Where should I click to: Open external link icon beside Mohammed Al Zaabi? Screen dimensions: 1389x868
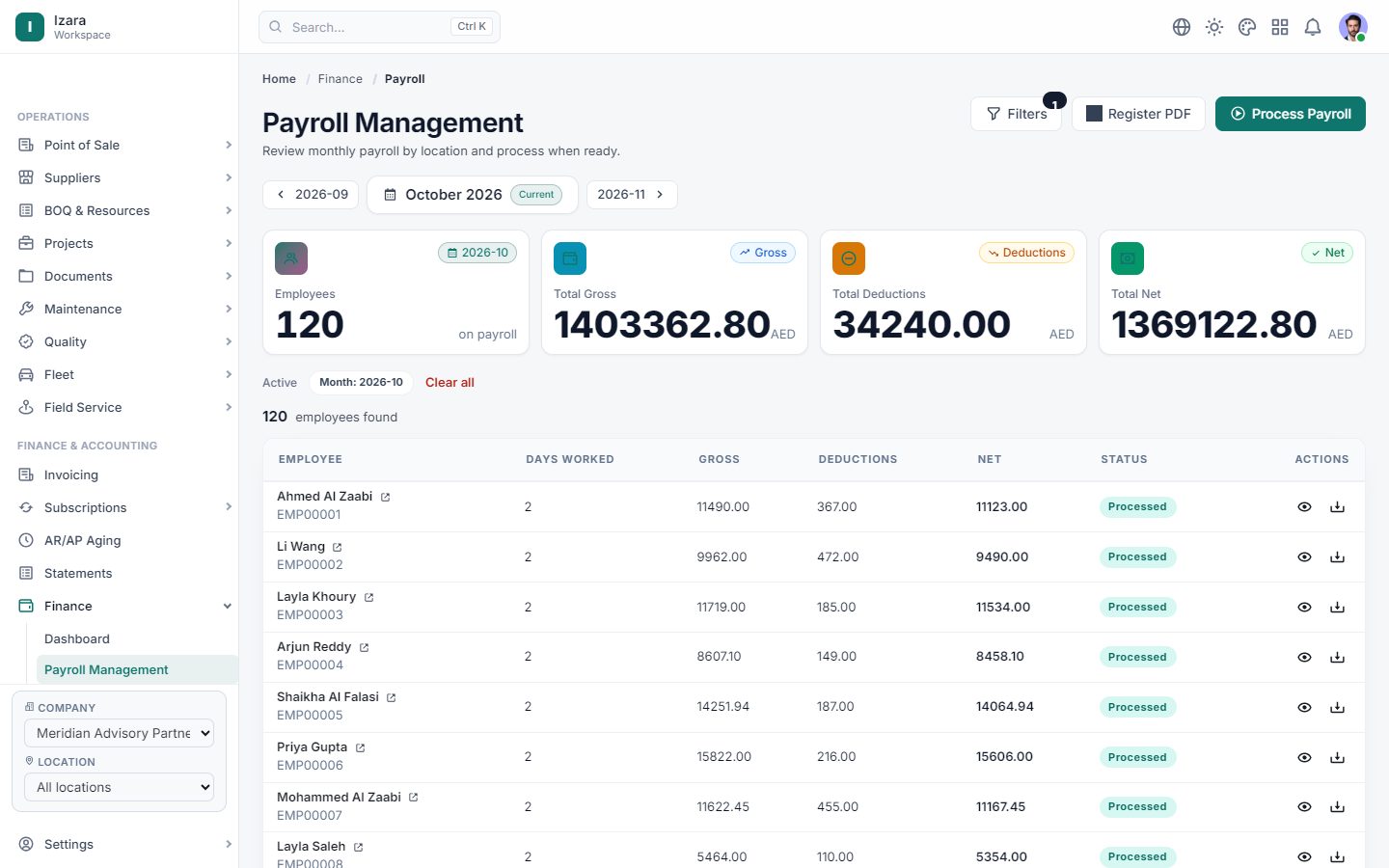click(413, 798)
